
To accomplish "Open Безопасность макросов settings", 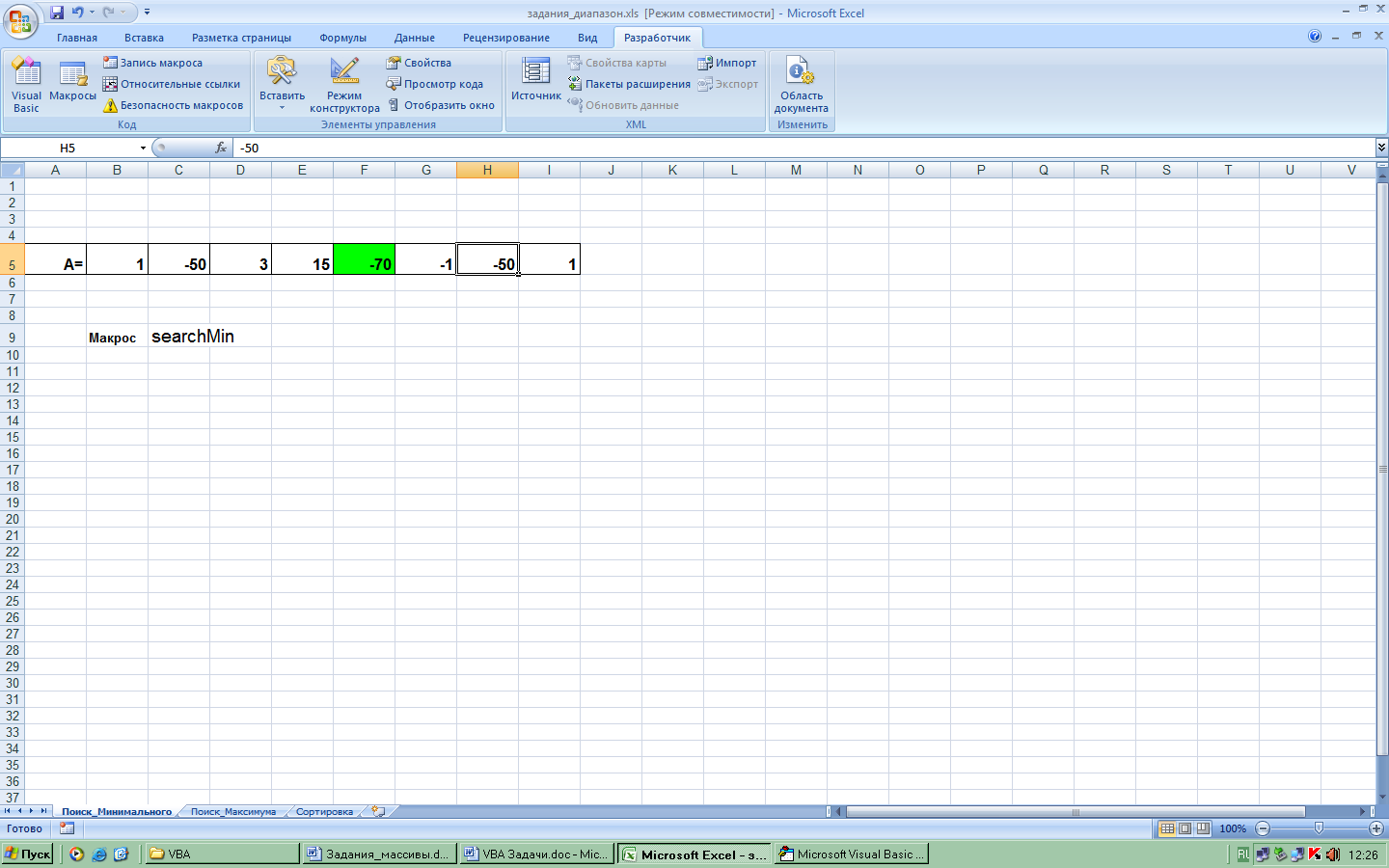I will pyautogui.click(x=174, y=105).
